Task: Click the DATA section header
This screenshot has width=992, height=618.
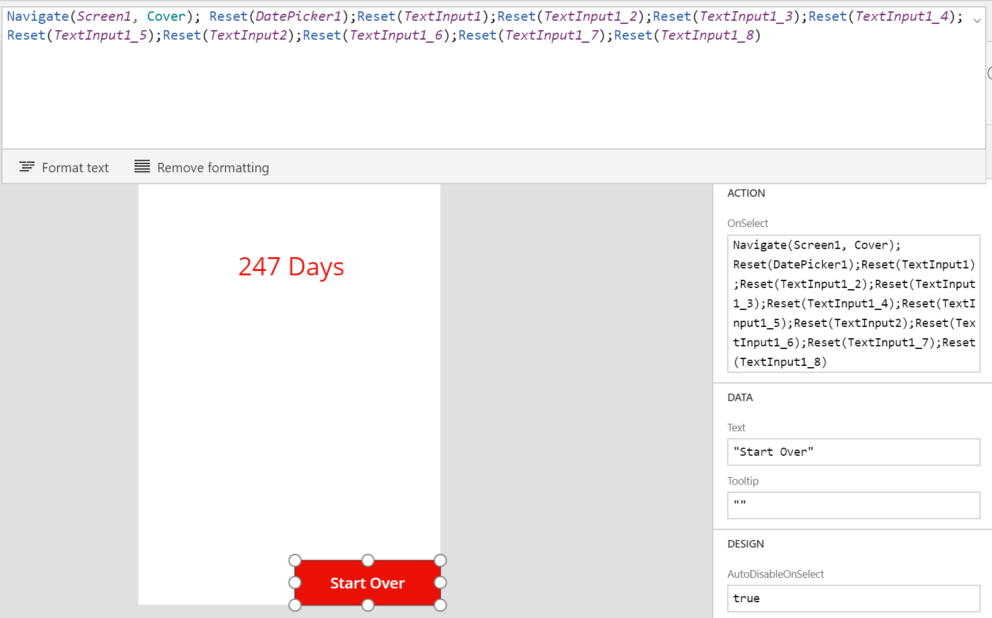Action: pos(740,397)
